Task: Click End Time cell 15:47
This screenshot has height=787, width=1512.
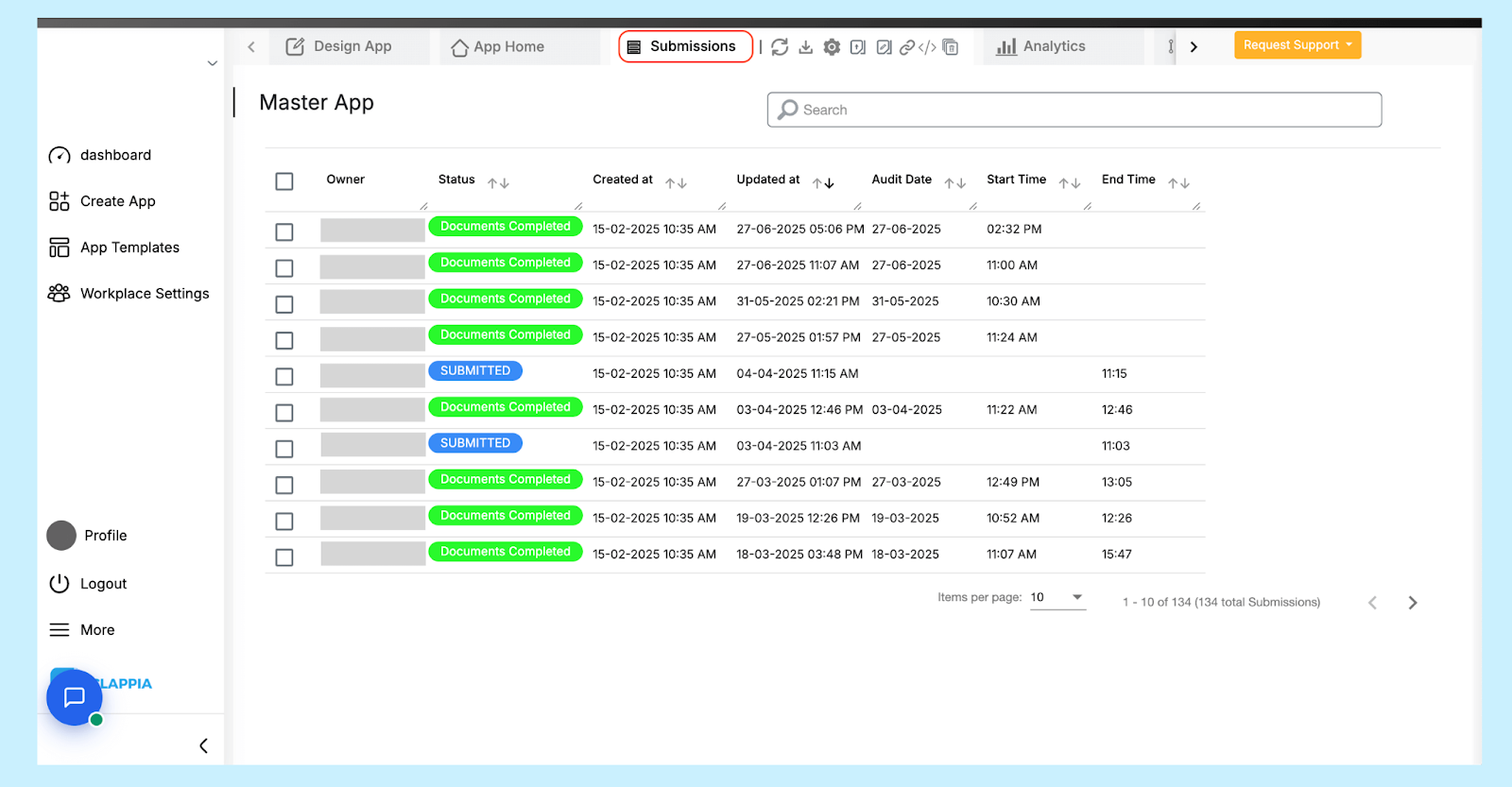Action: pyautogui.click(x=1117, y=555)
